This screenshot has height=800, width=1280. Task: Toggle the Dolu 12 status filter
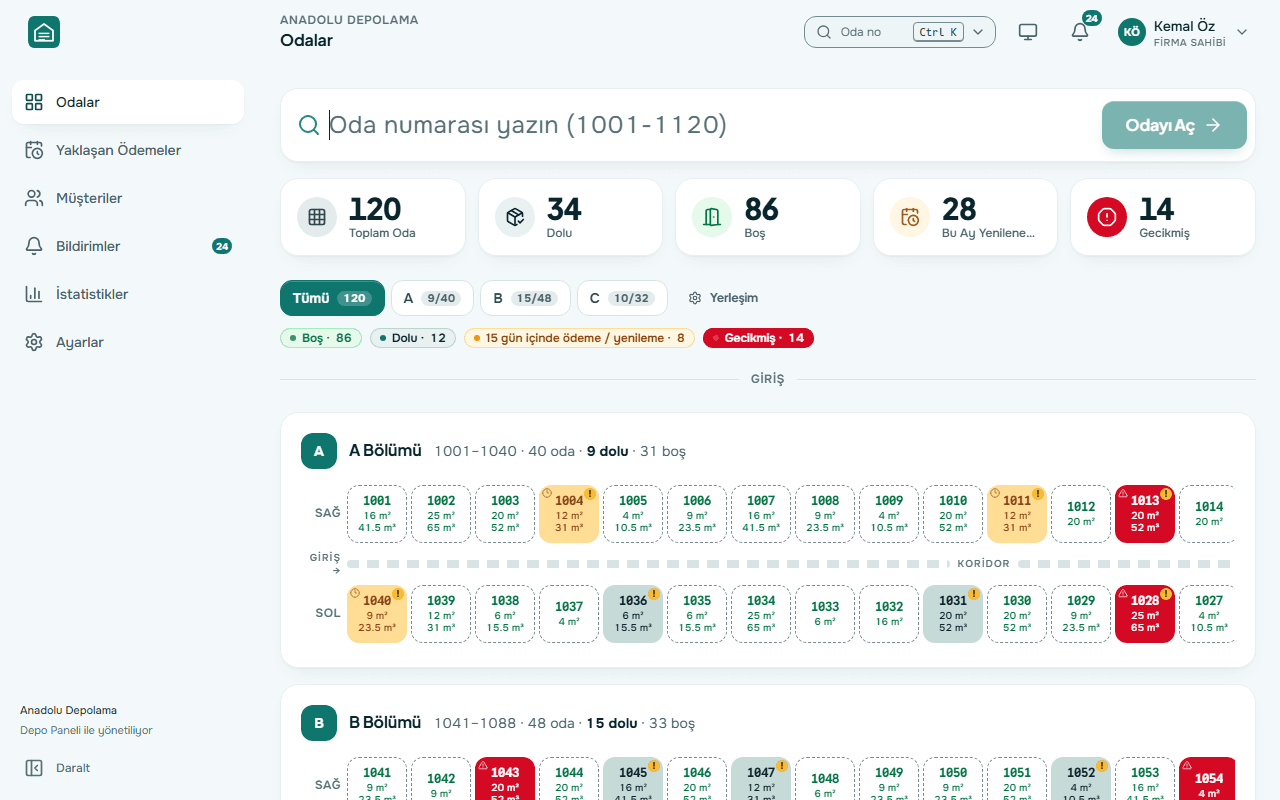tap(413, 338)
